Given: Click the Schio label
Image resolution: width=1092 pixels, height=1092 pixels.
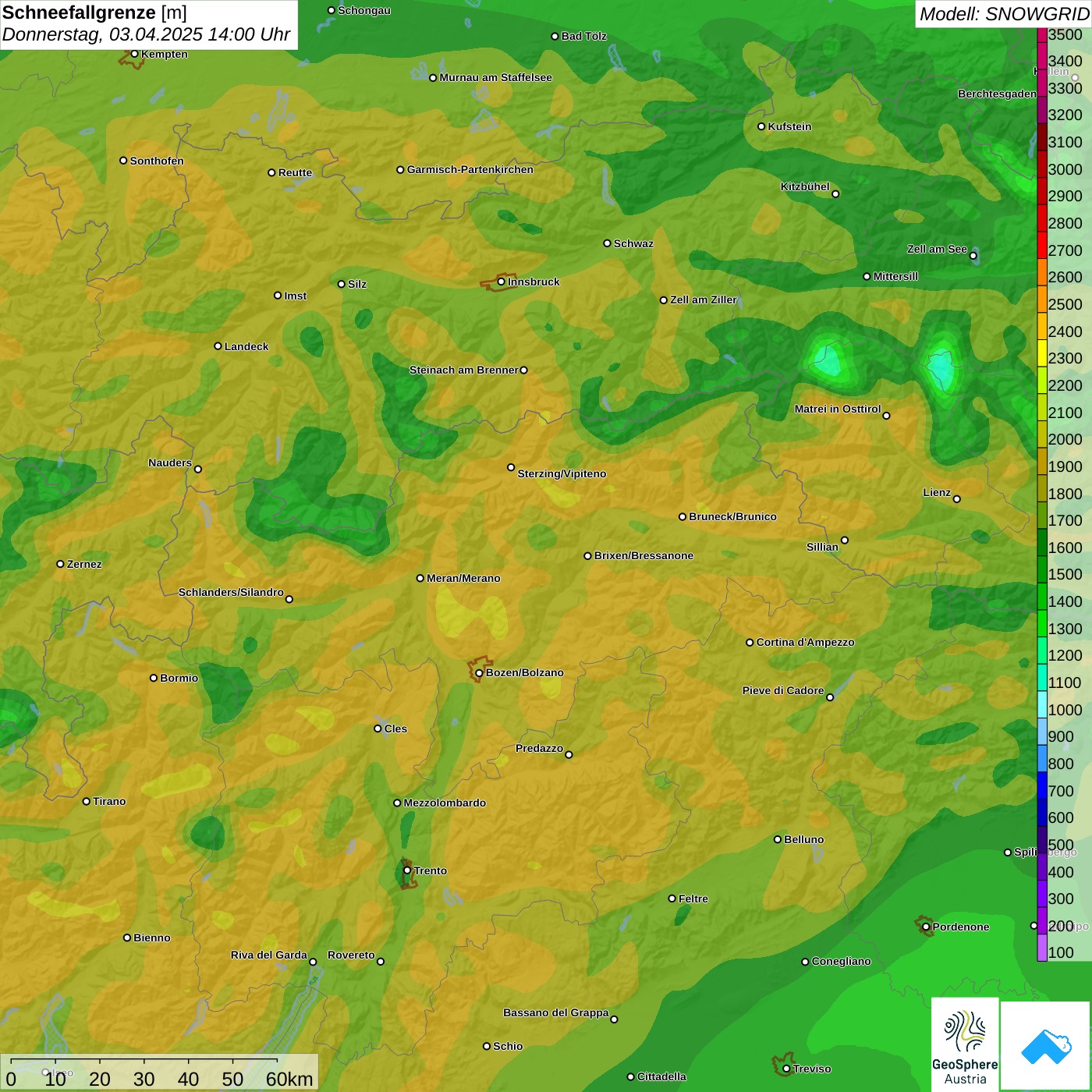Looking at the screenshot, I should [x=508, y=1046].
